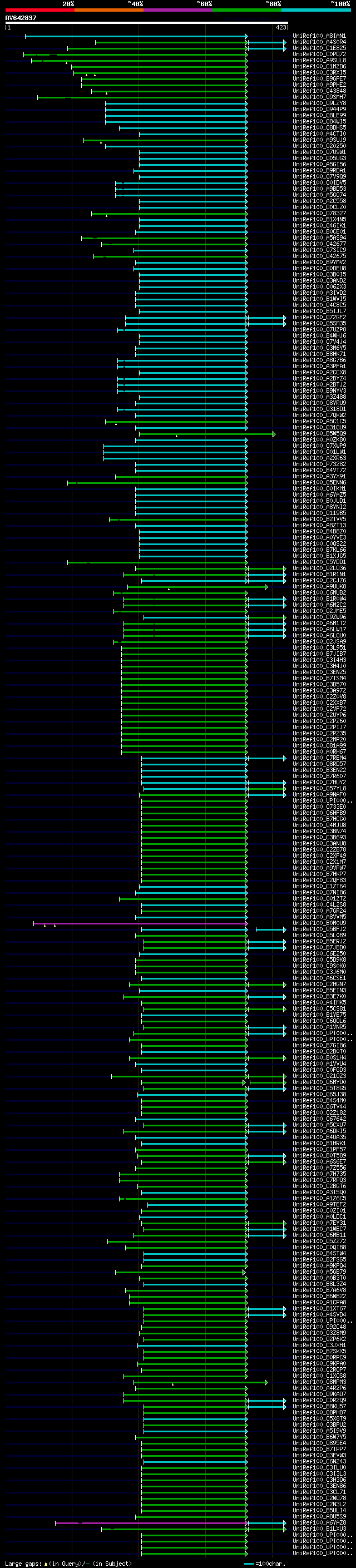Open hit UniRef100_C1E825

tap(319, 49)
